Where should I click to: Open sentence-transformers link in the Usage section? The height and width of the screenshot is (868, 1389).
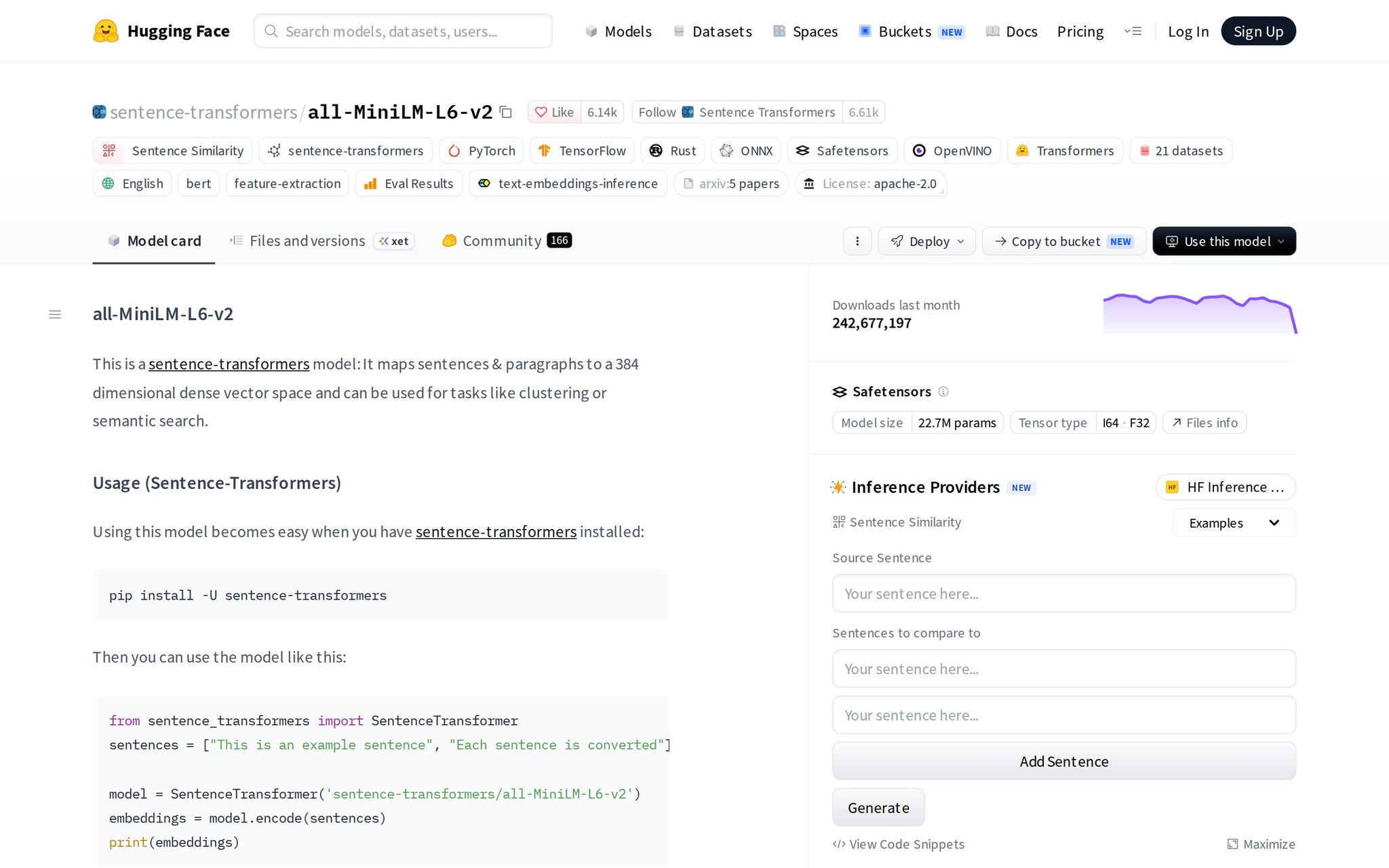point(496,532)
